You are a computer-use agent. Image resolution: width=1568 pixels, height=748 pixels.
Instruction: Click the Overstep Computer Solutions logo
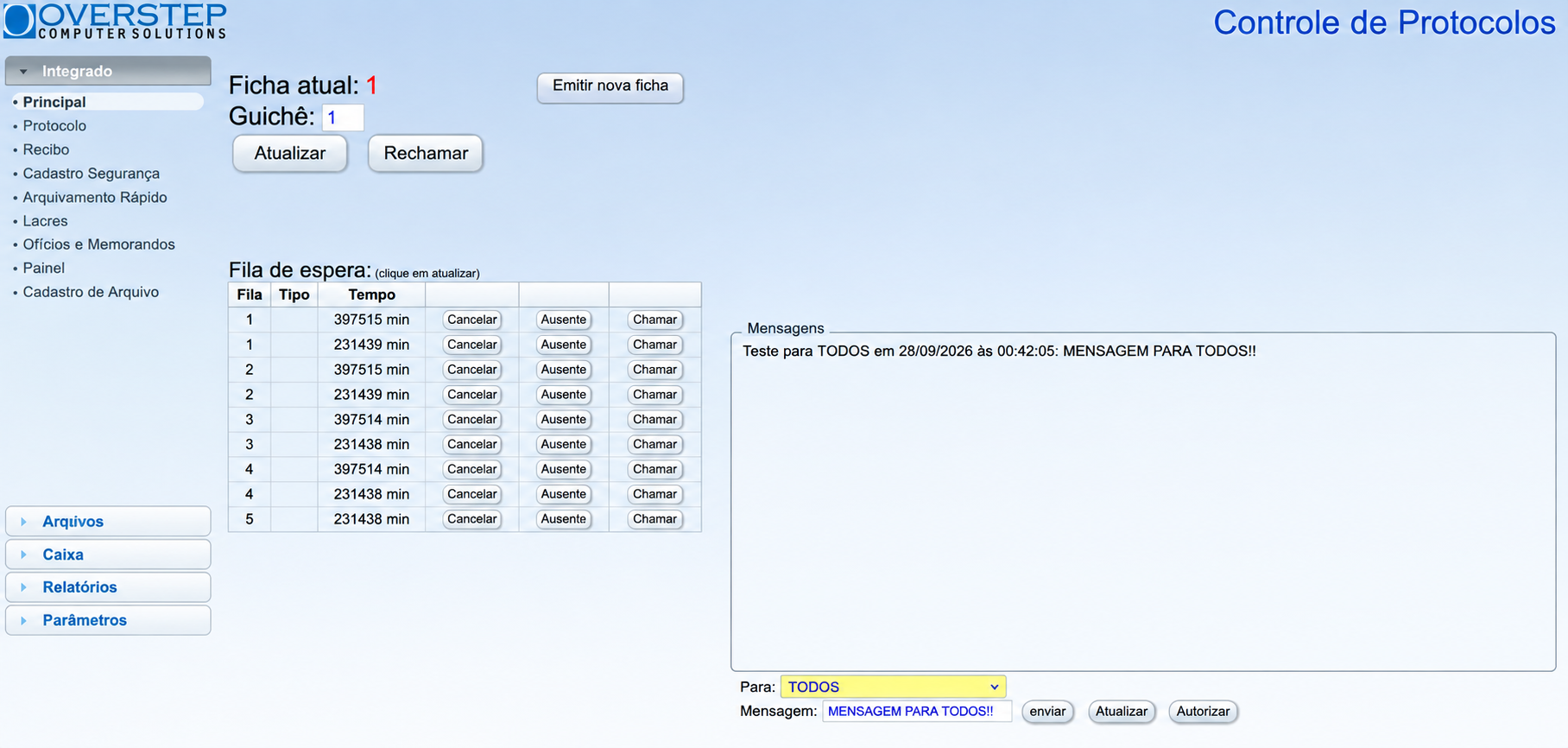pyautogui.click(x=115, y=21)
